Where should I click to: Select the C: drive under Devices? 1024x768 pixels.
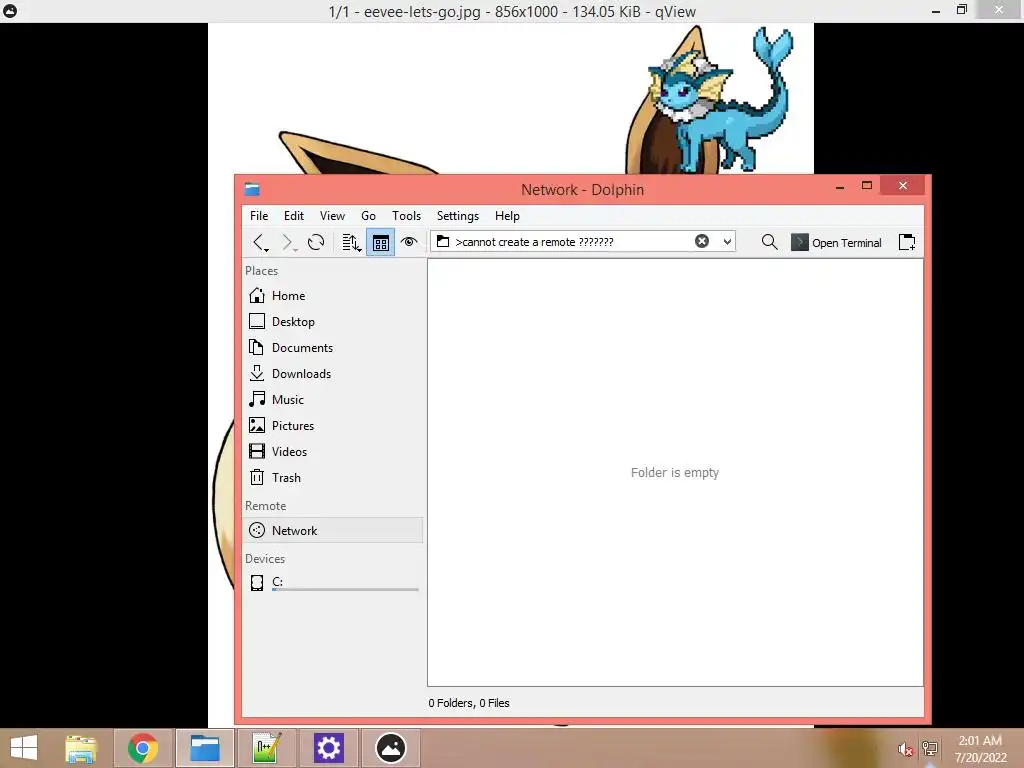click(333, 583)
